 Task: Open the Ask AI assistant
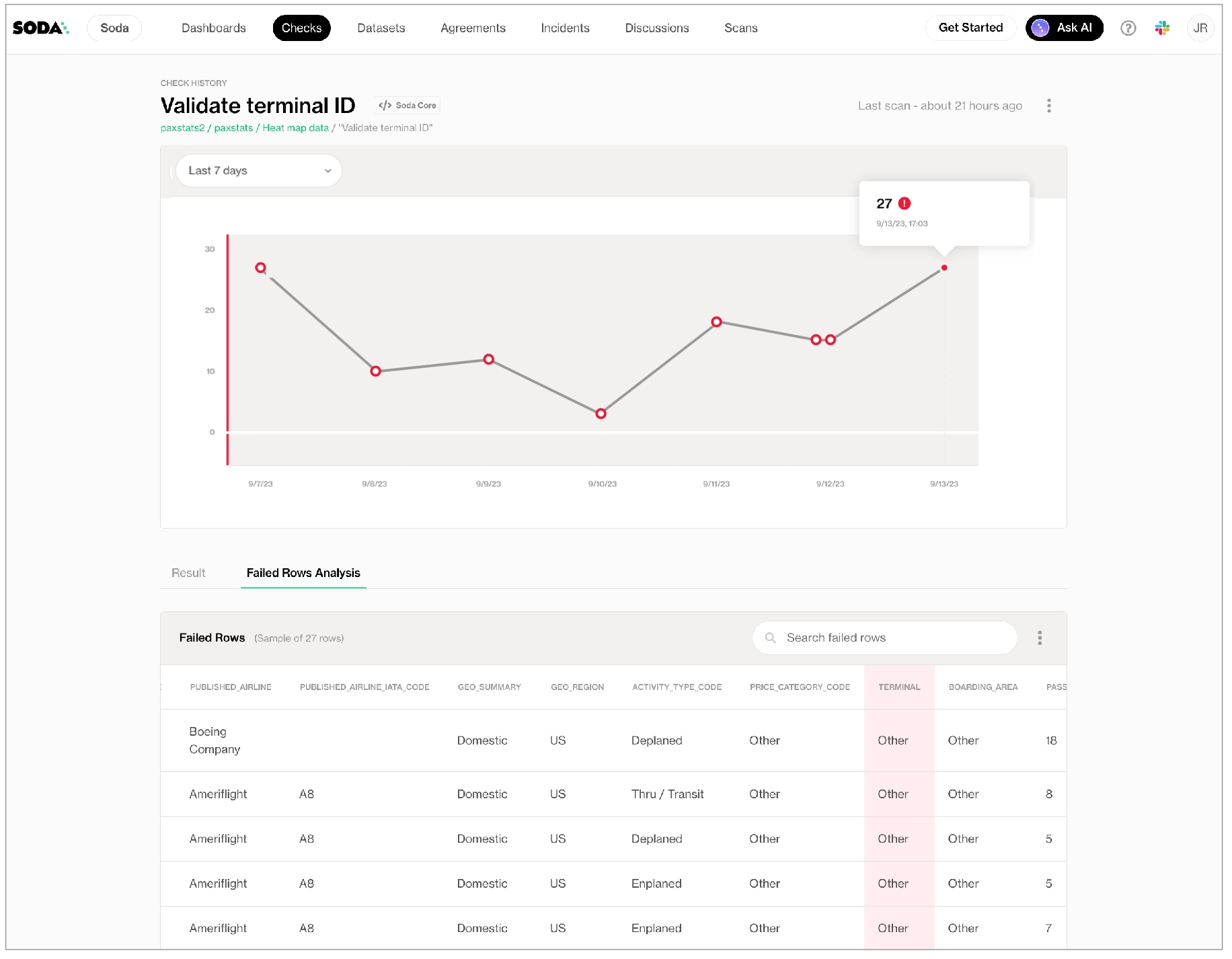(1064, 28)
